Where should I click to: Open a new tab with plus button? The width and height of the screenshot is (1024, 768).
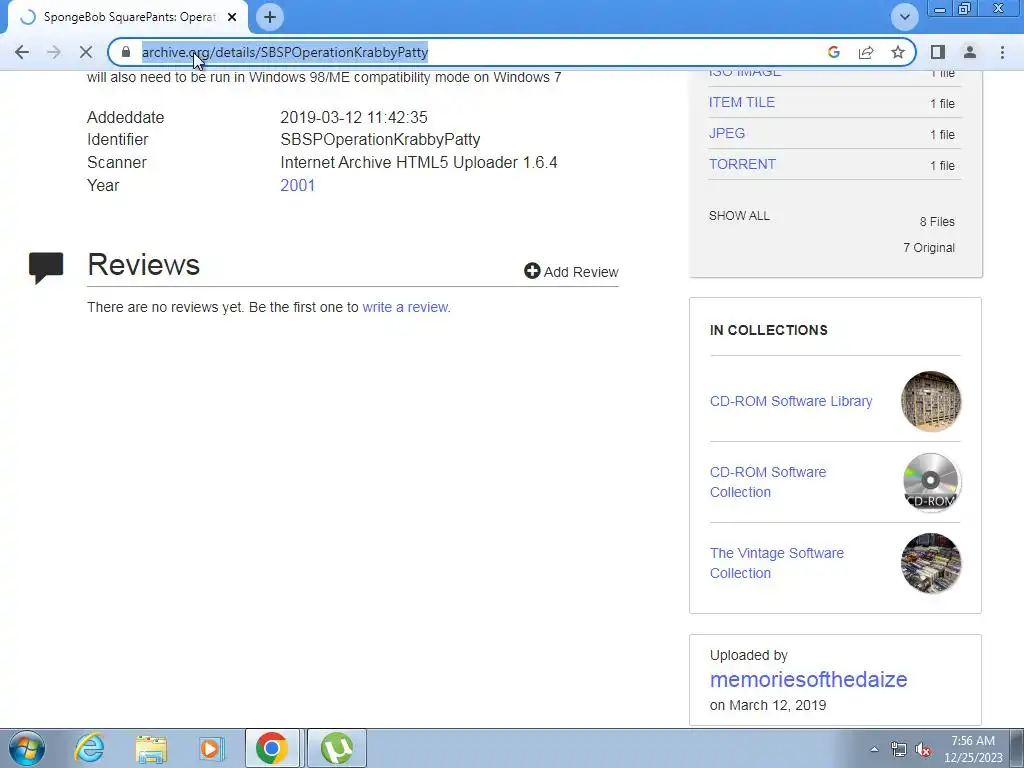pos(270,17)
